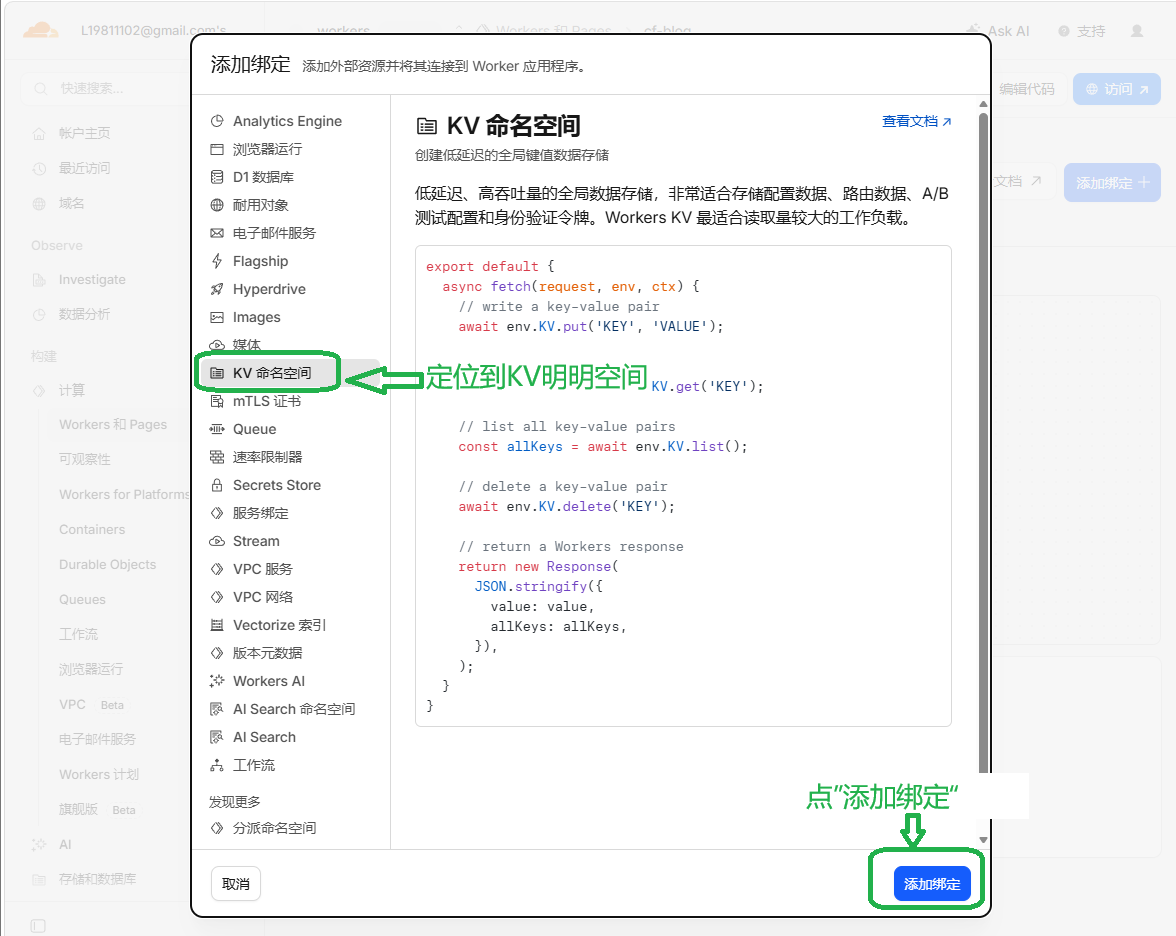This screenshot has height=936, width=1176.
Task: Select the Queue icon in dialog list
Action: (217, 429)
